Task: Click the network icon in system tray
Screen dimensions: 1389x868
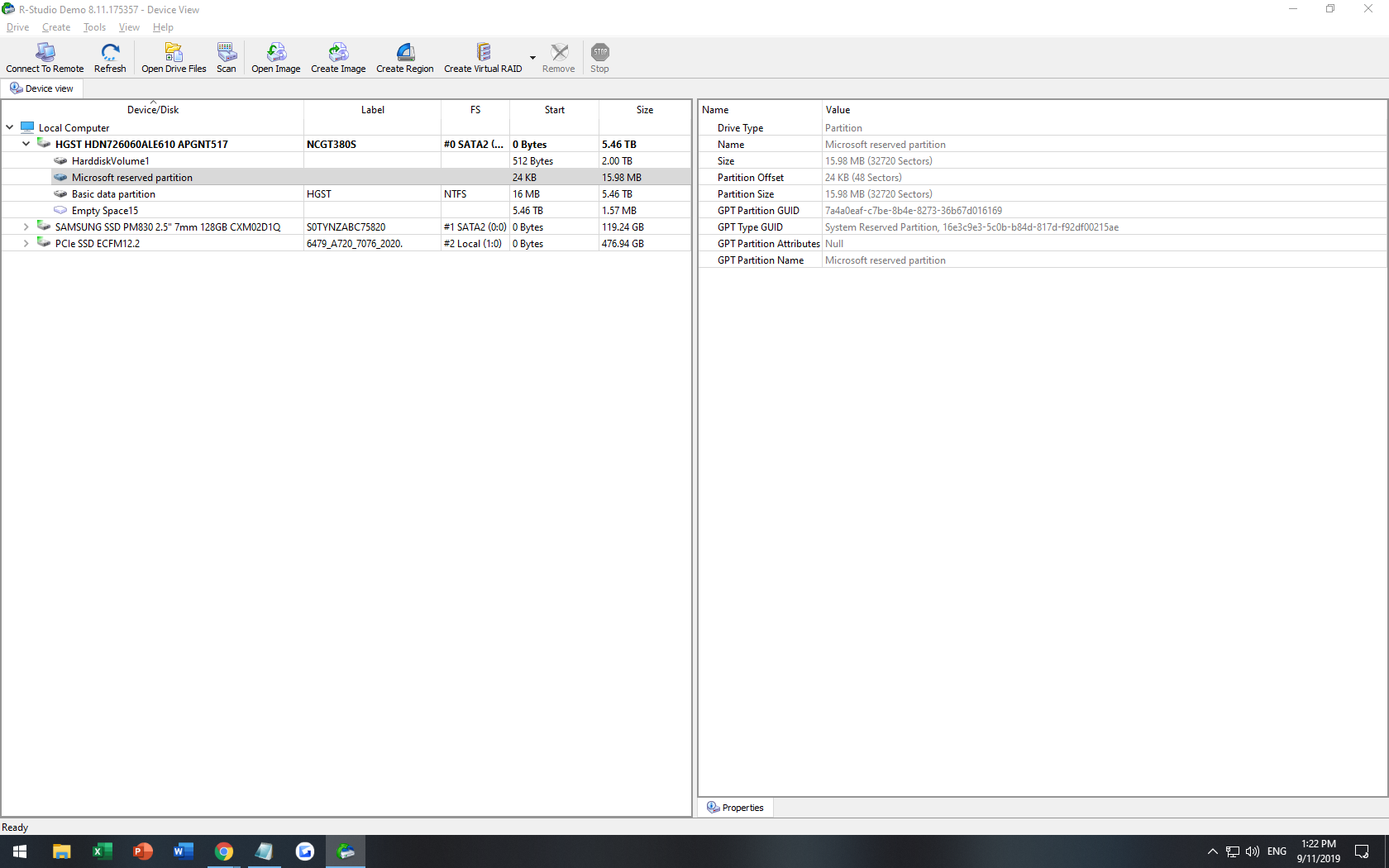Action: 1233,851
